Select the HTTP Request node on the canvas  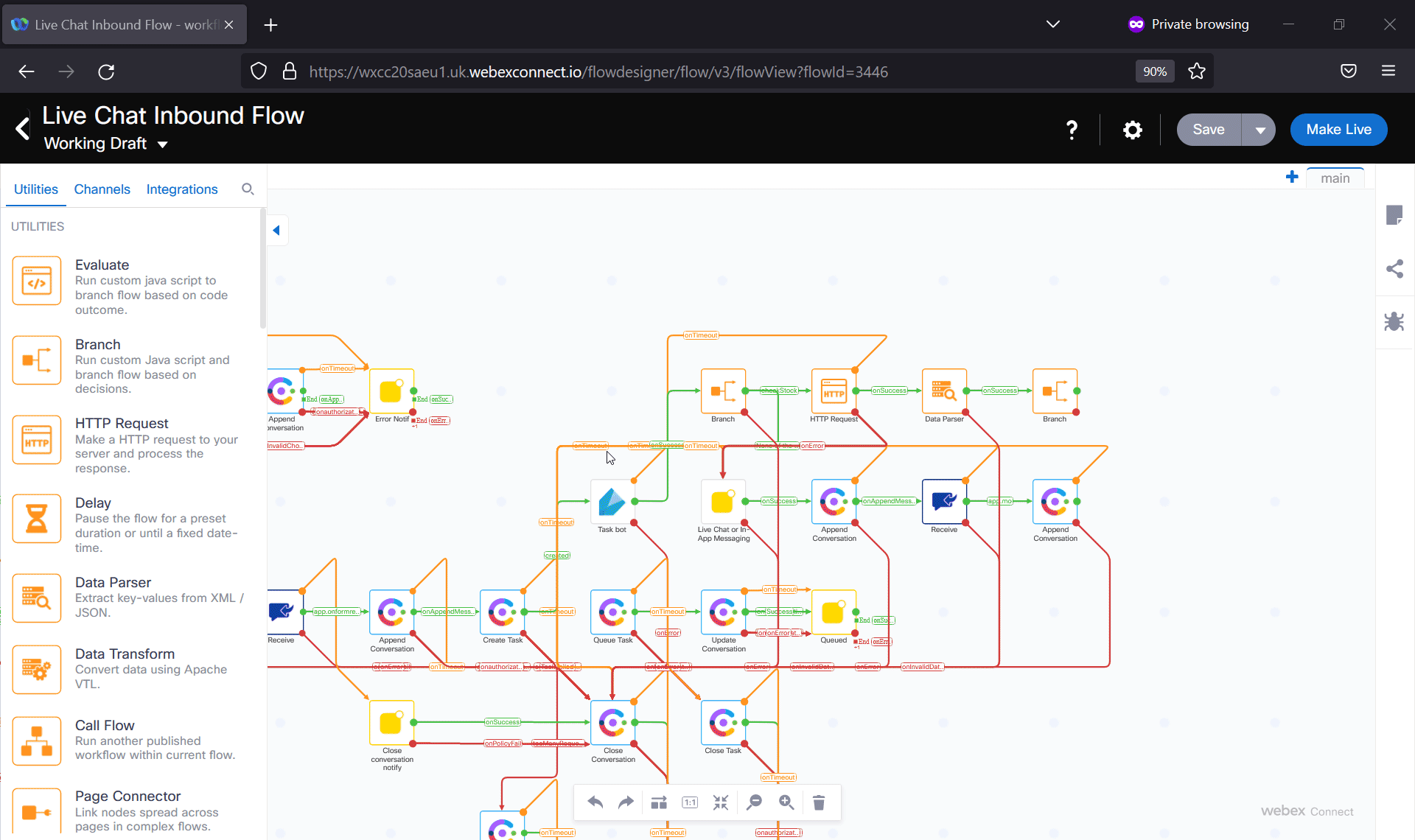(x=834, y=391)
